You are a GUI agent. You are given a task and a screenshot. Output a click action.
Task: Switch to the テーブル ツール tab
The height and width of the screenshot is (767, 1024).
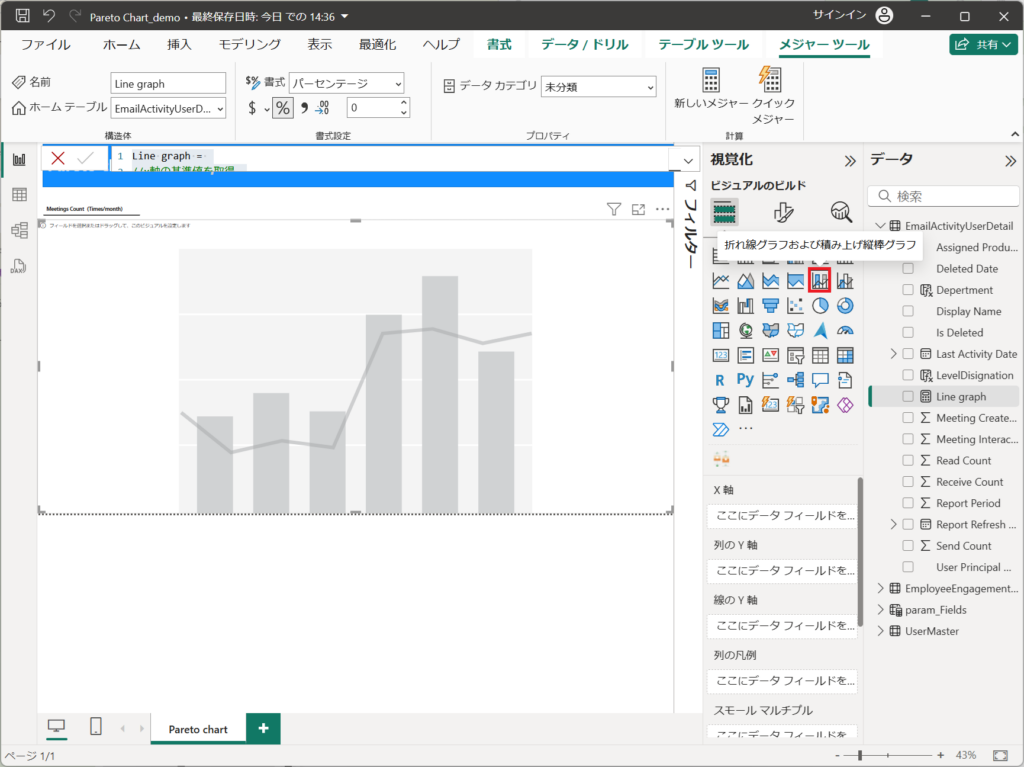697,44
